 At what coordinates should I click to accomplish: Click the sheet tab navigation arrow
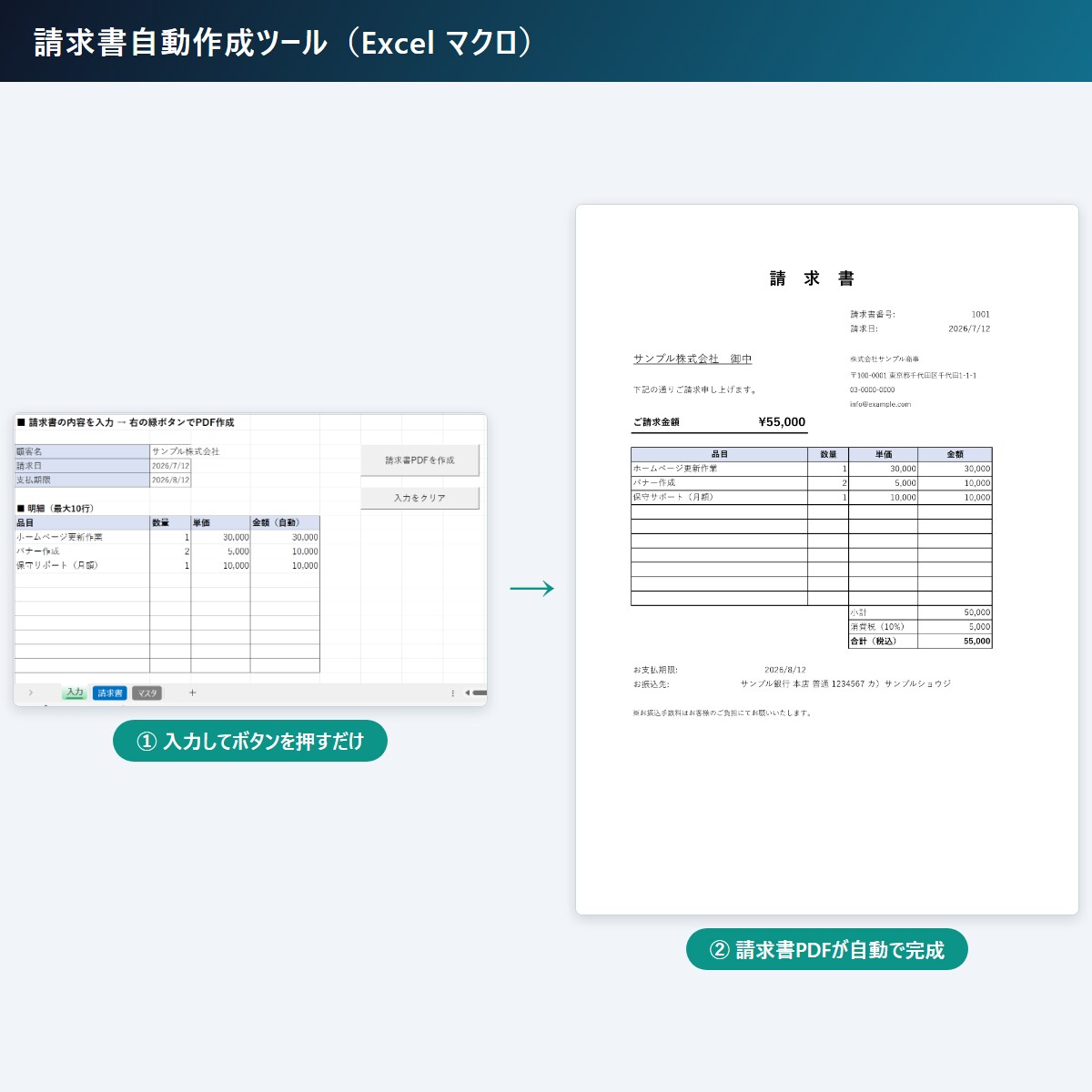(x=30, y=693)
